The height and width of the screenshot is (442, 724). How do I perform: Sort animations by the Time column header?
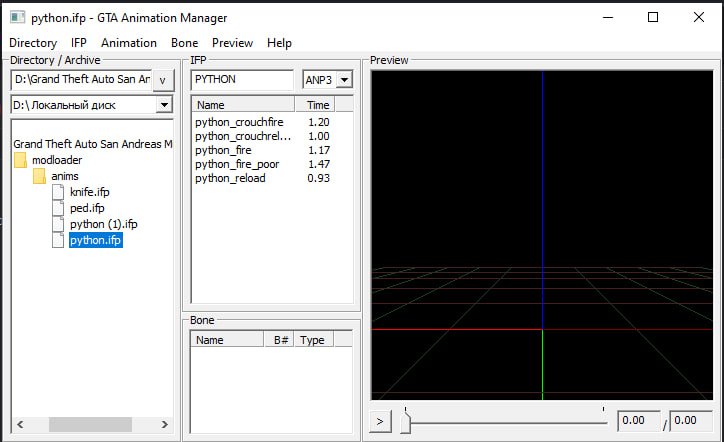click(x=318, y=105)
